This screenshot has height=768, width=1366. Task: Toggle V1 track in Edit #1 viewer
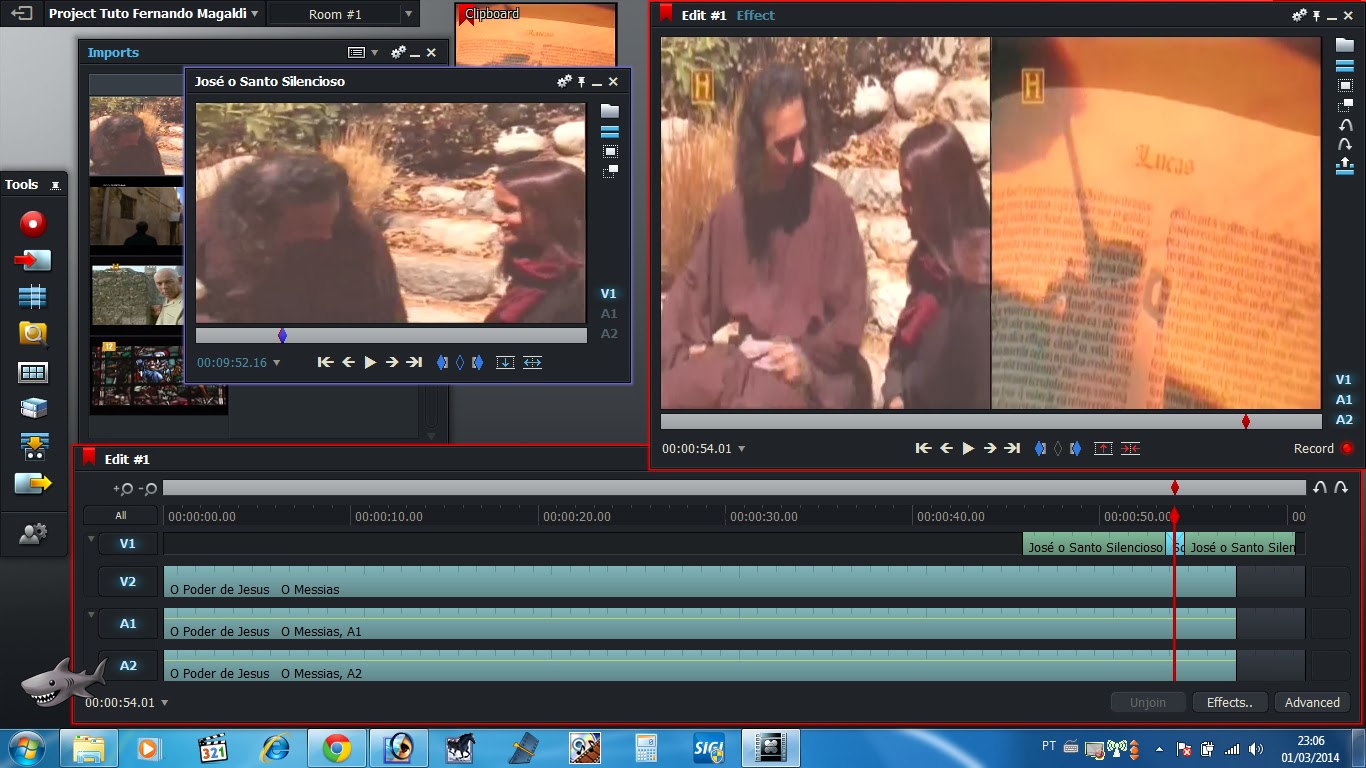coord(1344,380)
